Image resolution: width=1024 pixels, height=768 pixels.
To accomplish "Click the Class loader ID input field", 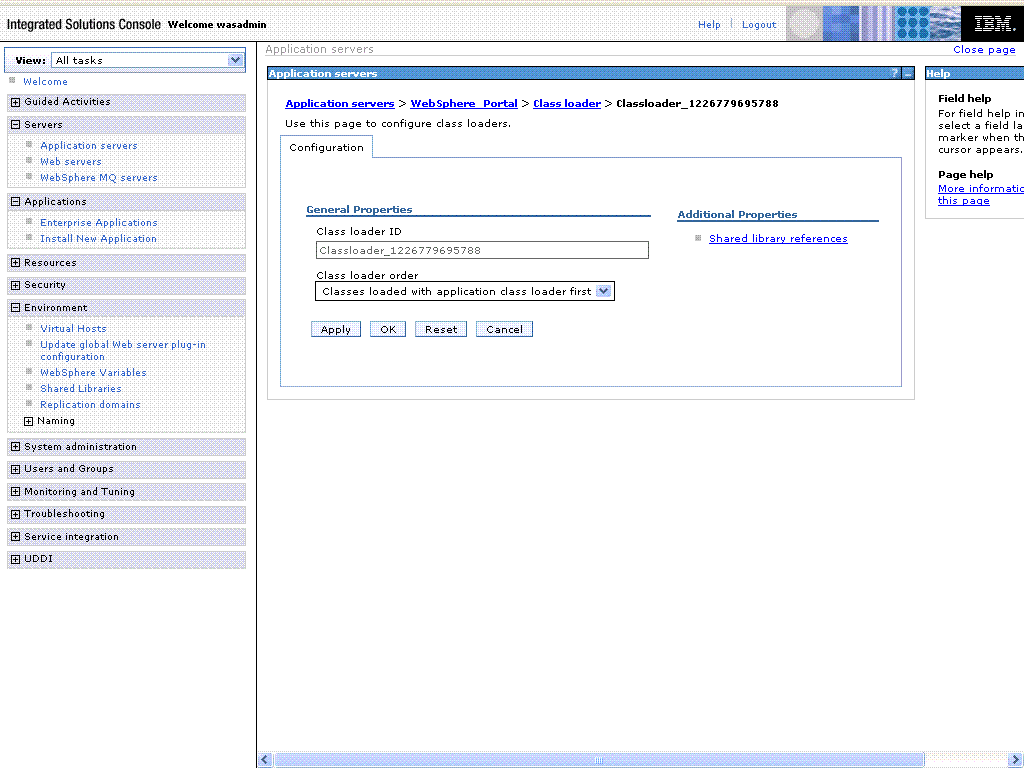I will coord(482,250).
